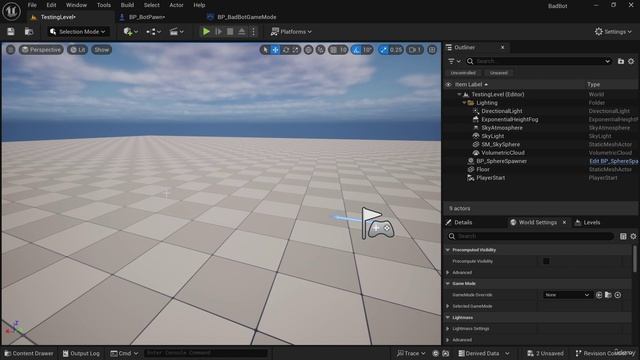This screenshot has height=360, width=640.
Task: Open the content browser icon beside Save
Action: [x=29, y=31]
